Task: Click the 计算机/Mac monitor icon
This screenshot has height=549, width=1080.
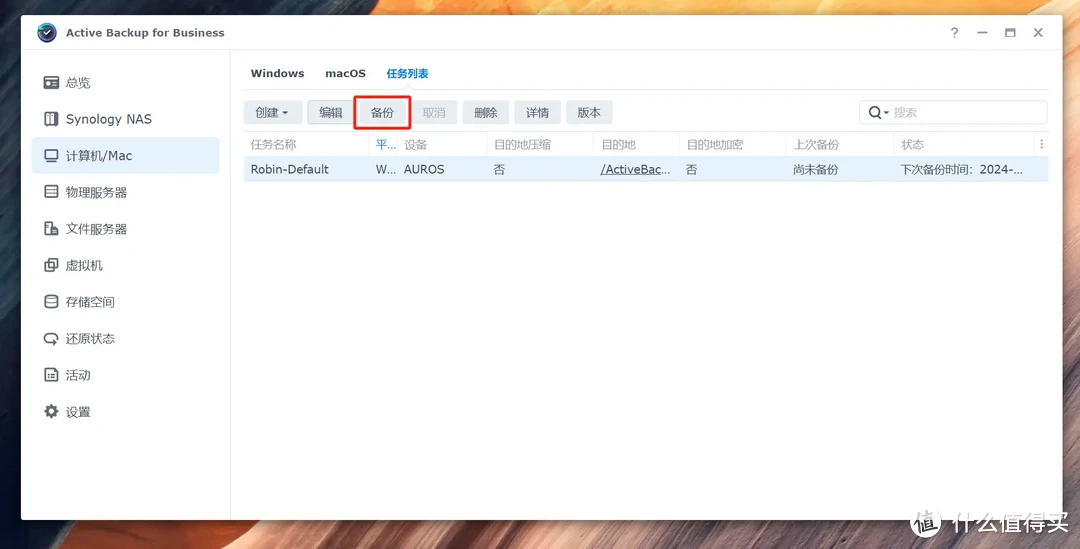Action: 52,156
